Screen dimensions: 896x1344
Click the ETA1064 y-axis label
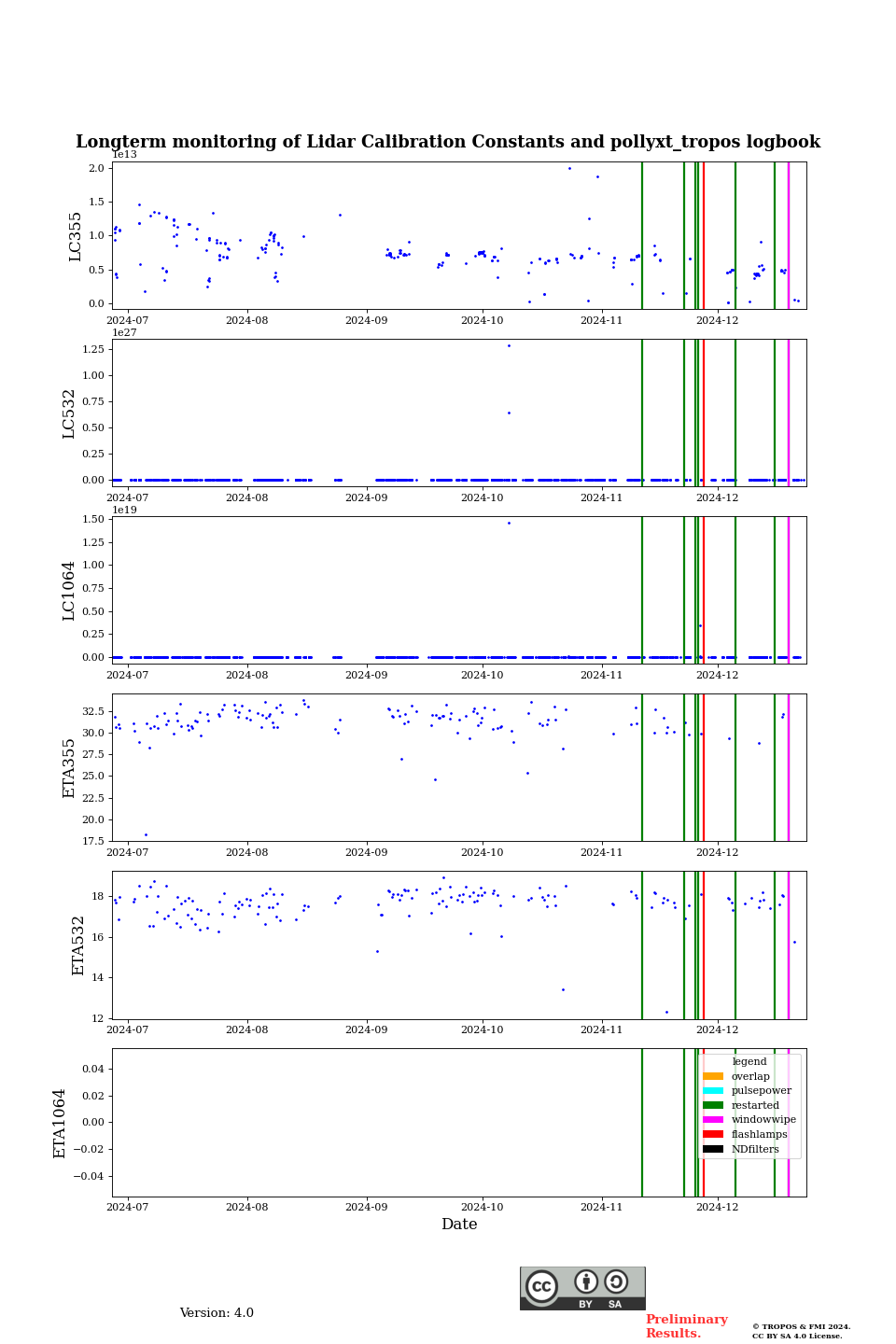tap(60, 1123)
